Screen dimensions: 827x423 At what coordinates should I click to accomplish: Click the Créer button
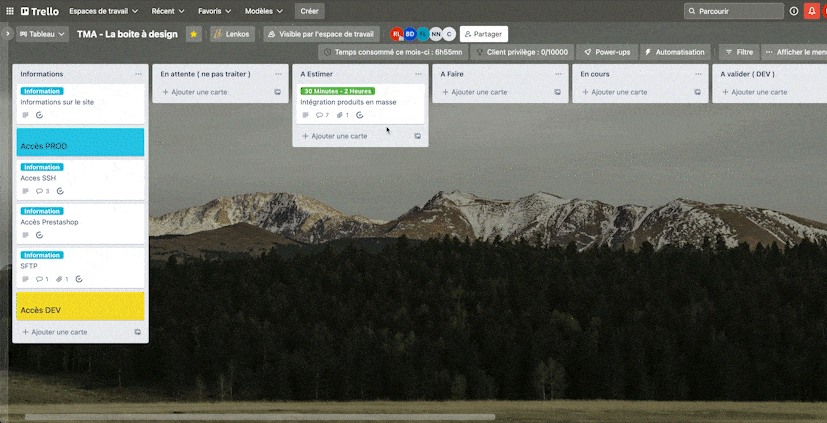310,11
